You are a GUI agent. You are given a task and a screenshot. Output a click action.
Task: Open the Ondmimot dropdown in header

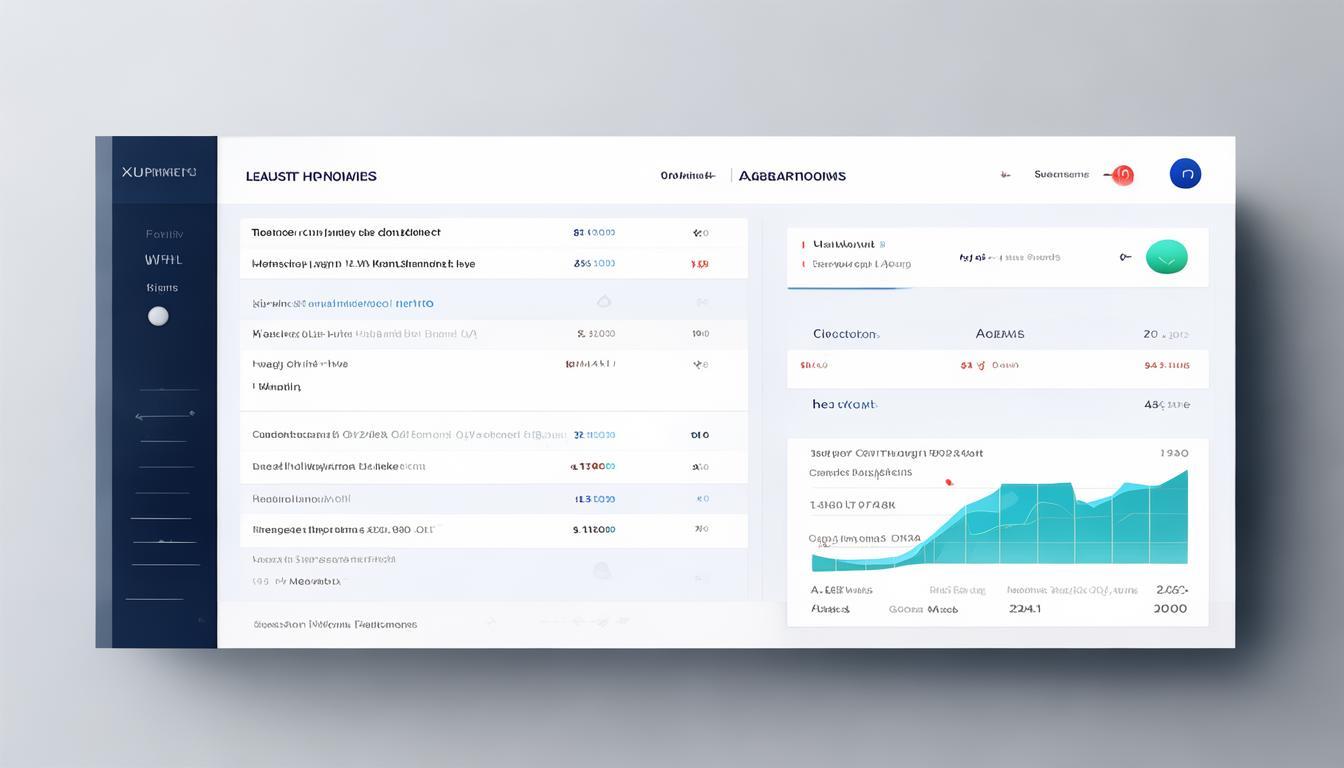tap(687, 175)
